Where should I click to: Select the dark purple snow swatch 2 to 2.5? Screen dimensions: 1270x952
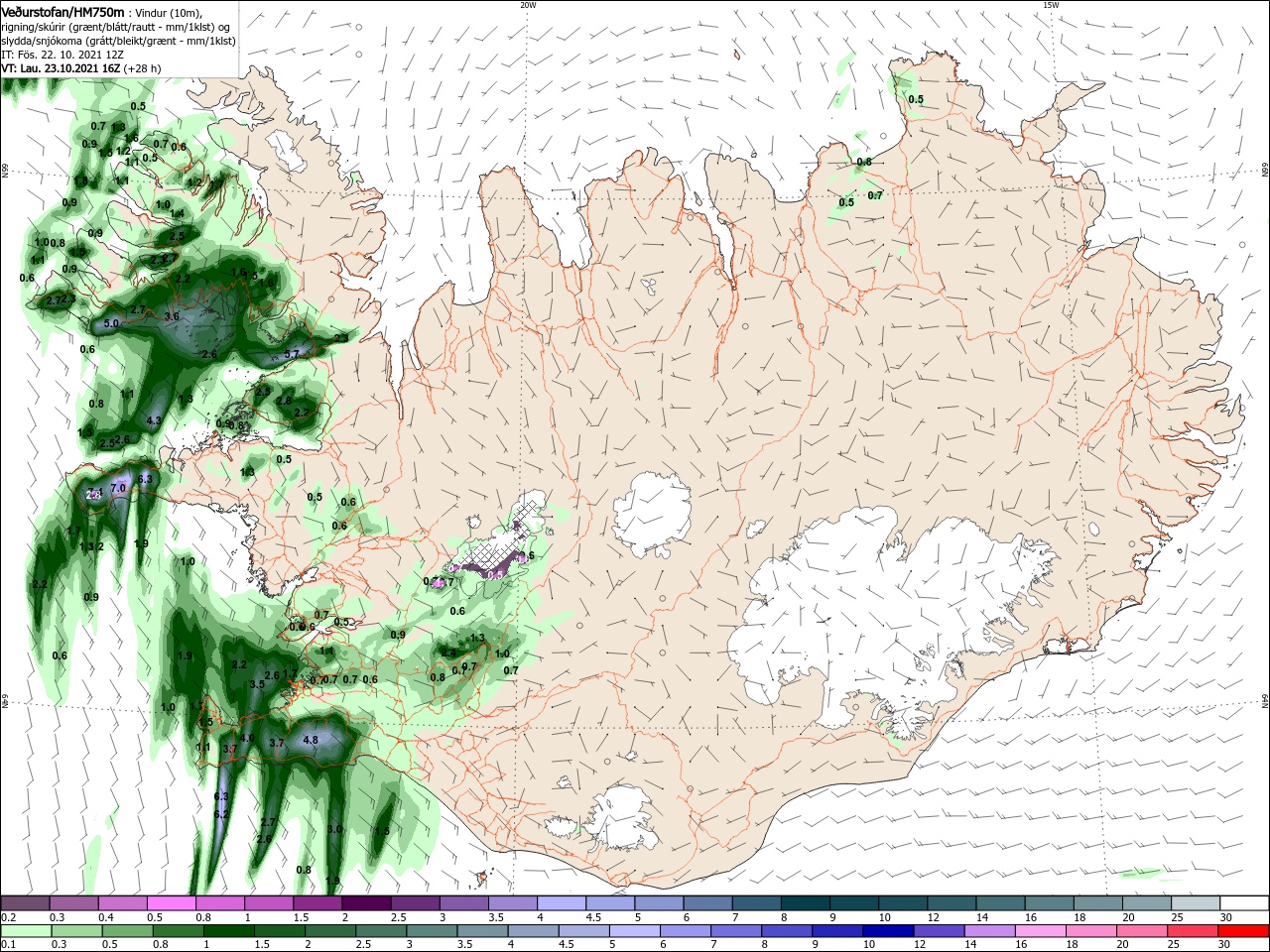click(x=365, y=903)
